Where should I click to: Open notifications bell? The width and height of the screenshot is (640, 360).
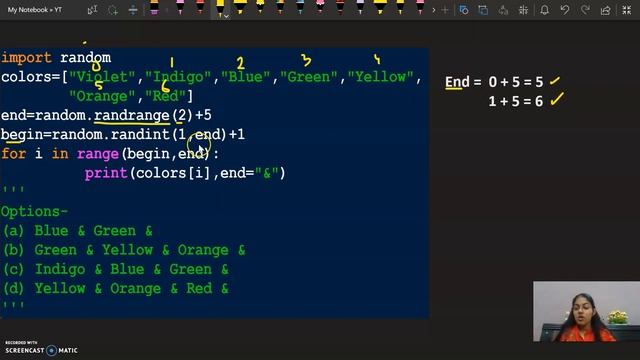pos(544,10)
